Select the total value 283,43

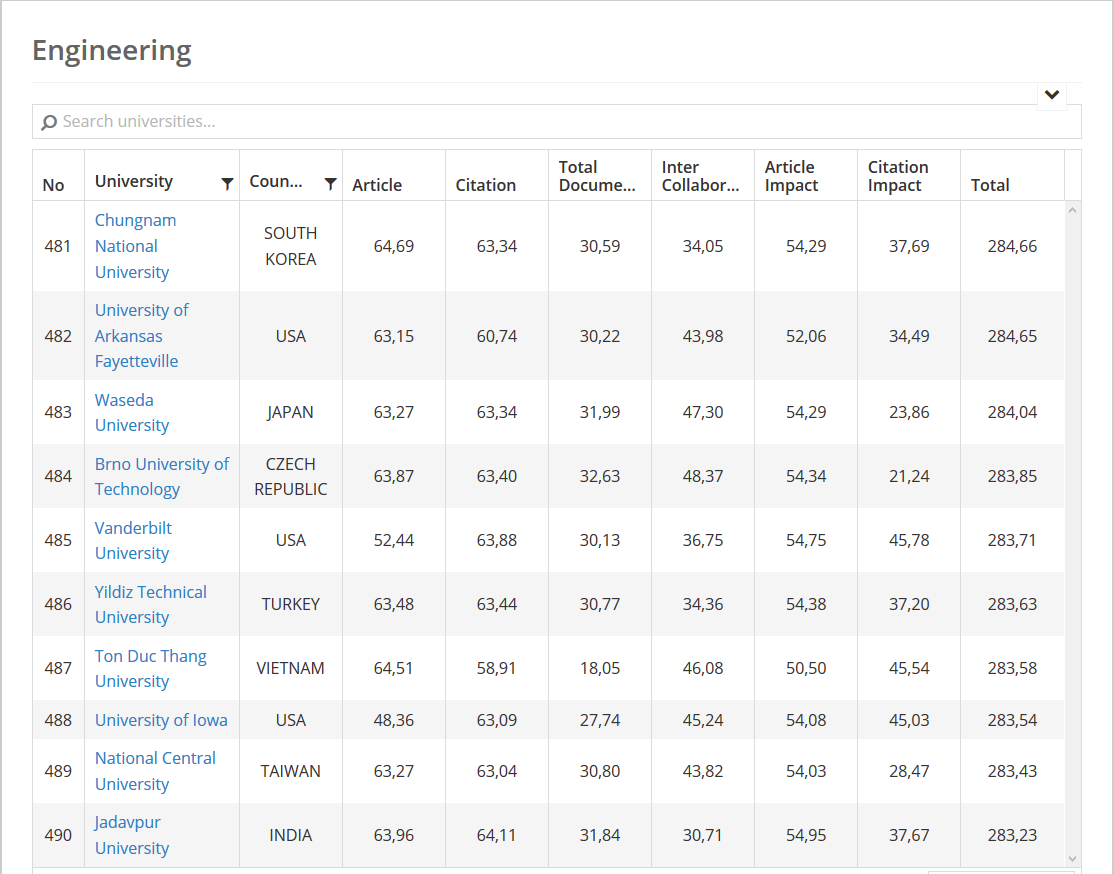point(1012,771)
